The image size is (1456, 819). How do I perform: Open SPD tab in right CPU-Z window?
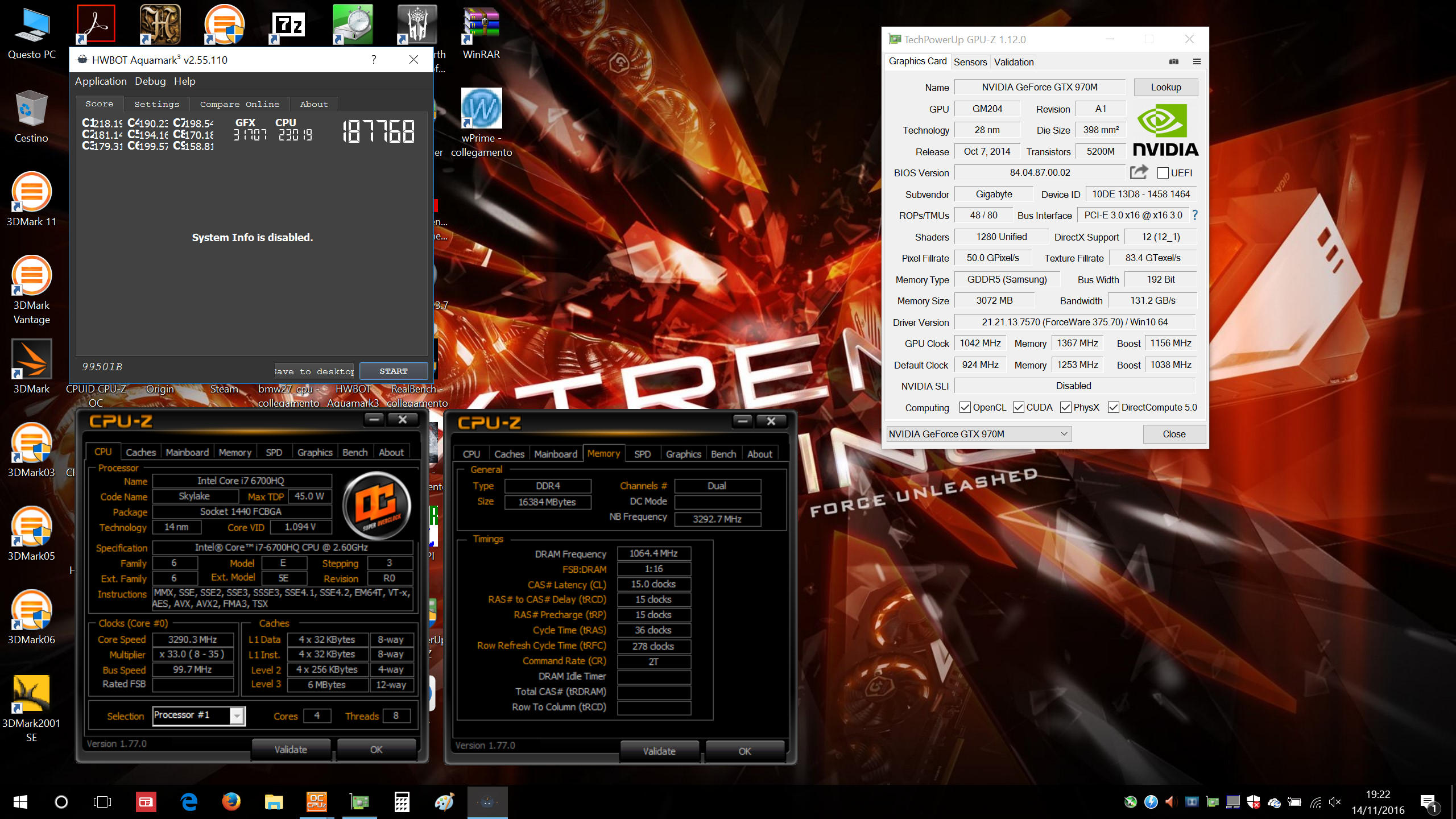pyautogui.click(x=642, y=454)
